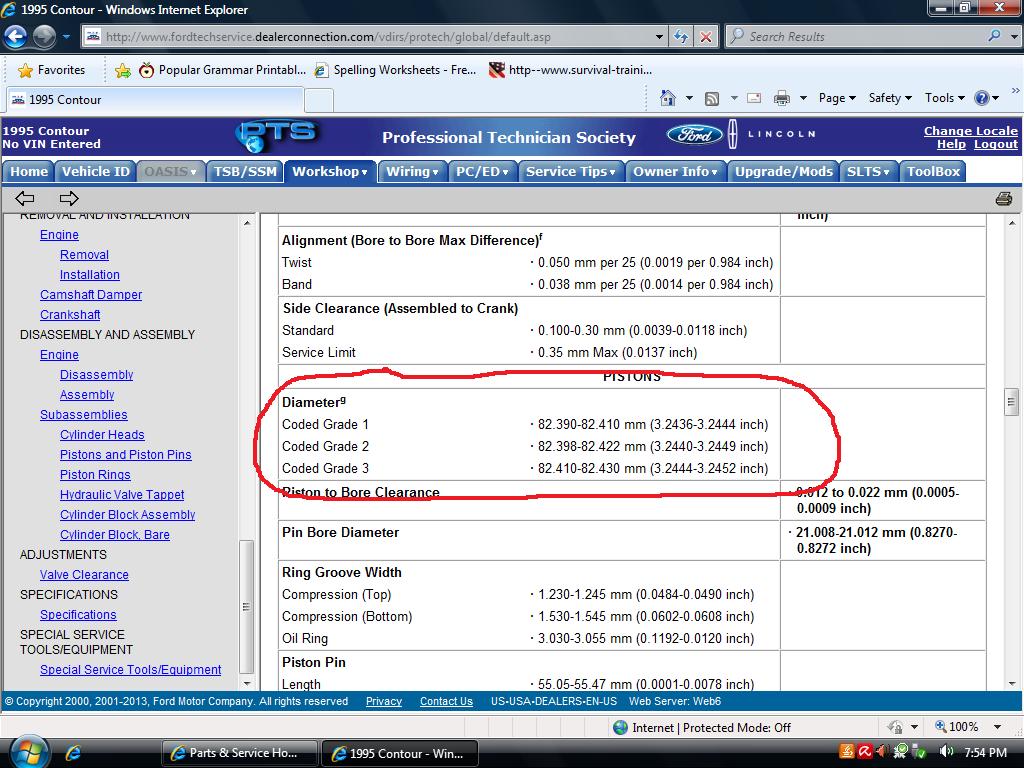Image resolution: width=1024 pixels, height=768 pixels.
Task: Open the Crankshaft link
Action: pyautogui.click(x=70, y=315)
